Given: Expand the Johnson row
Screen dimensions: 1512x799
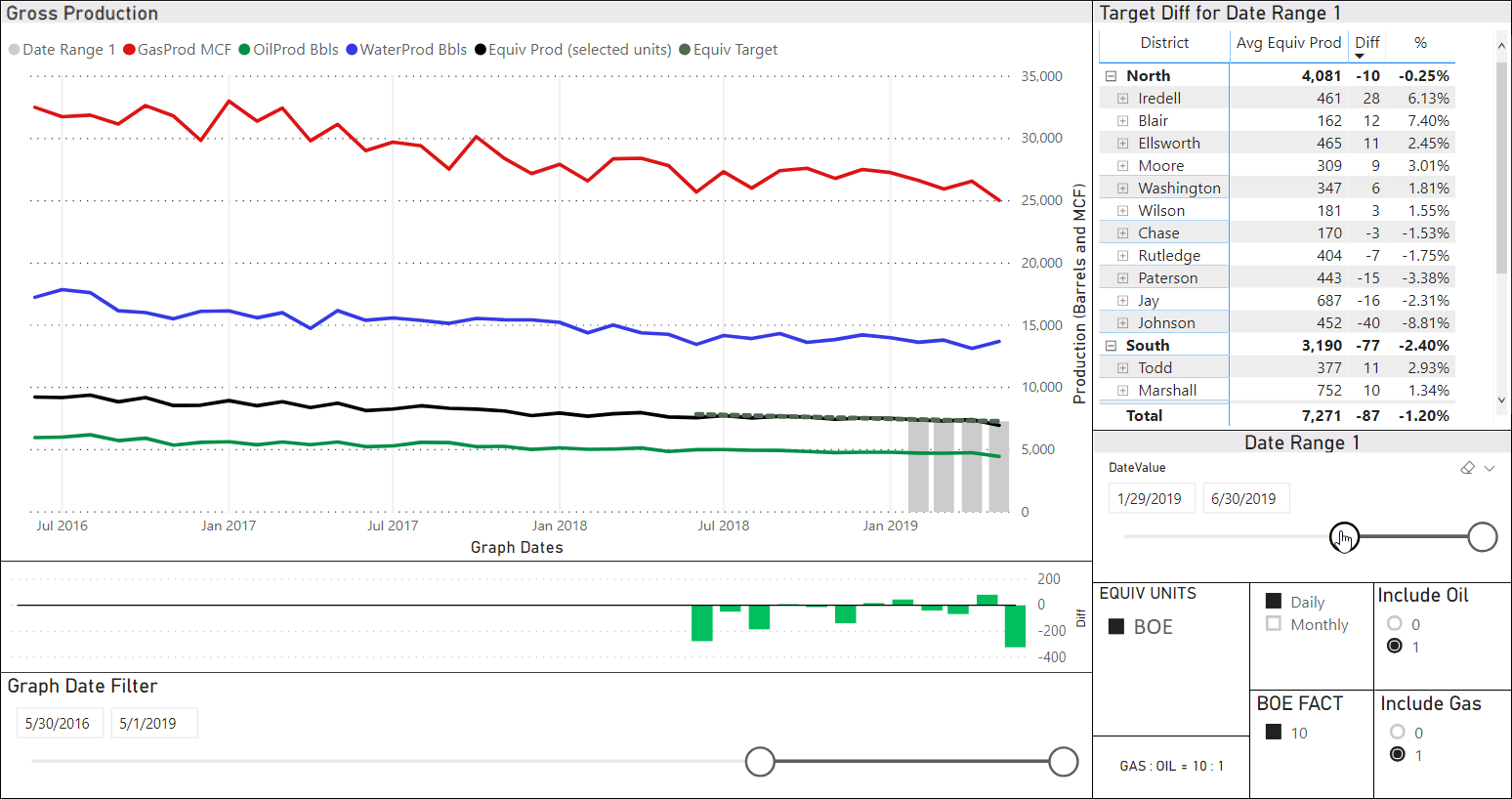Looking at the screenshot, I should point(1122,323).
